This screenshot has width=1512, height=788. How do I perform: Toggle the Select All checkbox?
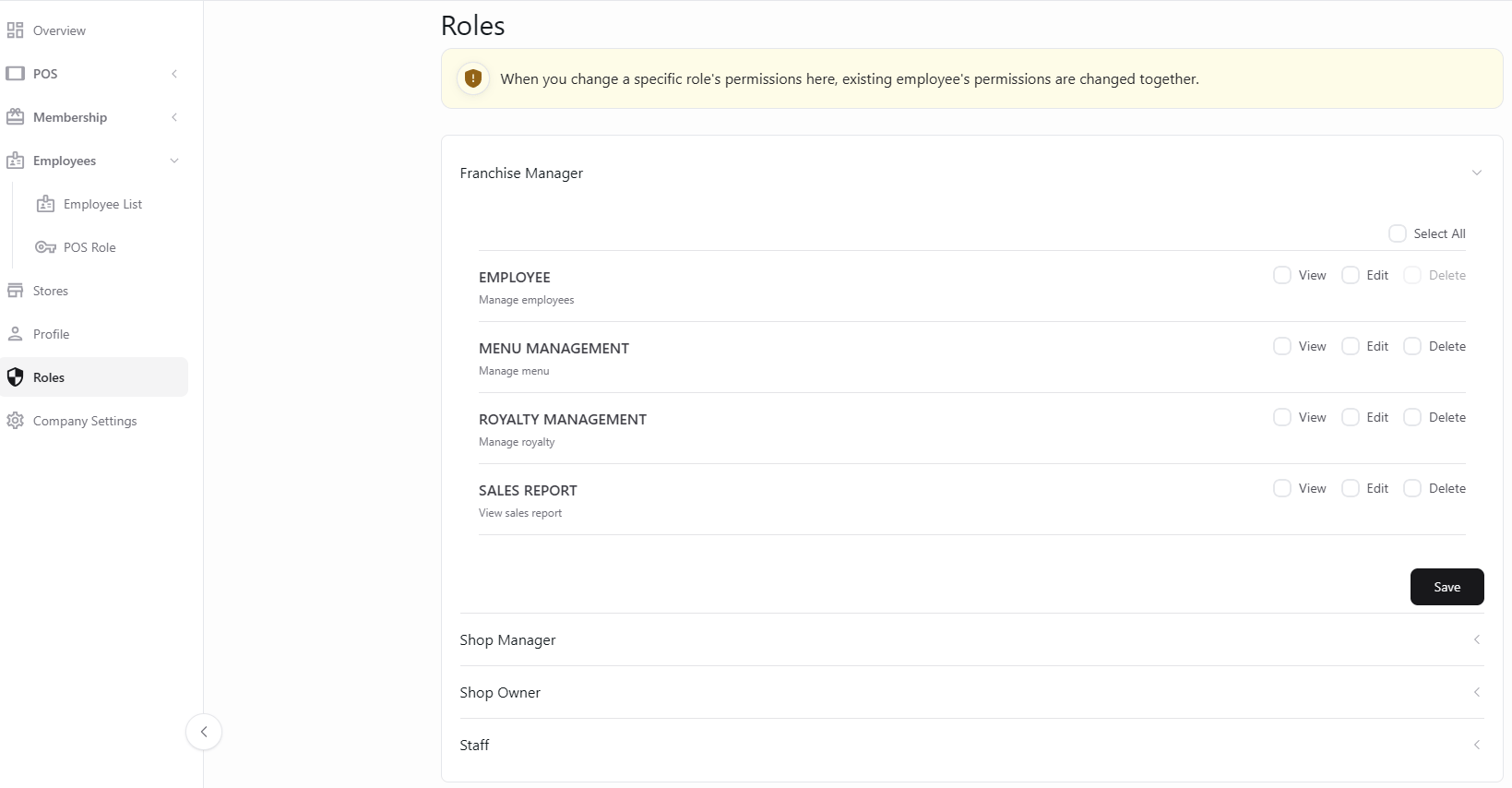coord(1398,233)
